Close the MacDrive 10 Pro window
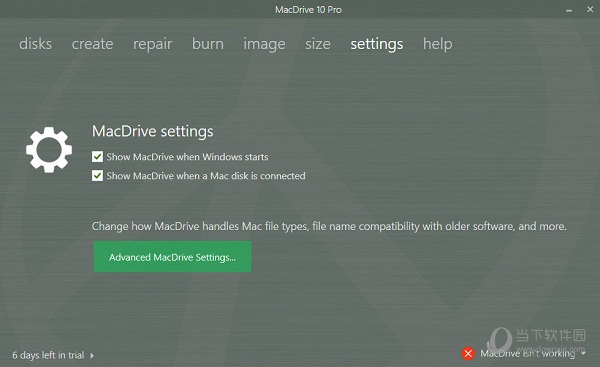This screenshot has height=367, width=600. 590,9
